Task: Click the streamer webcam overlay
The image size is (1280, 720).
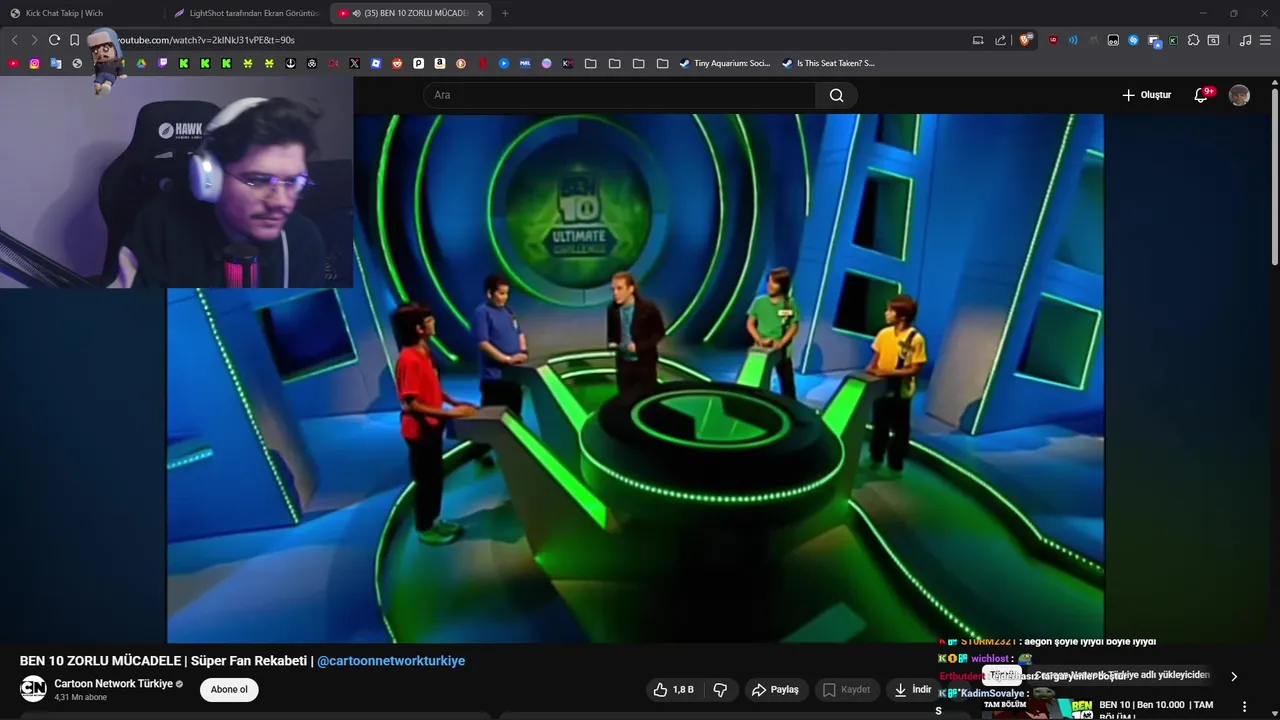Action: (176, 183)
